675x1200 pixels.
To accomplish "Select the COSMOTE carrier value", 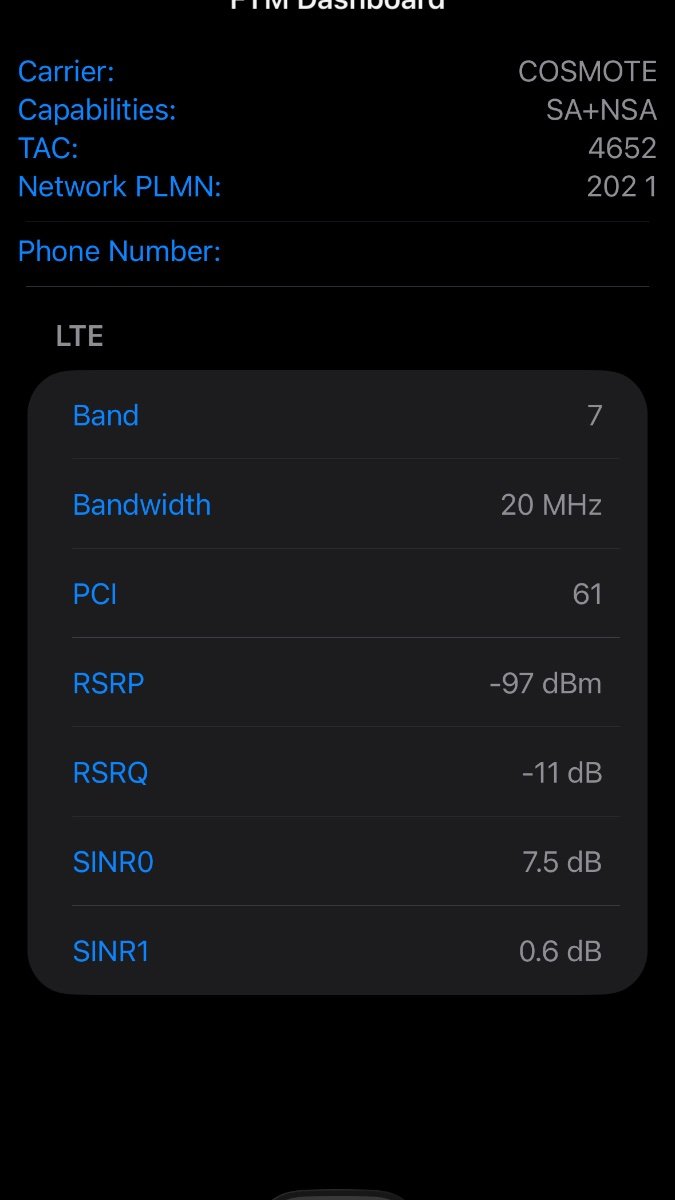I will point(587,72).
